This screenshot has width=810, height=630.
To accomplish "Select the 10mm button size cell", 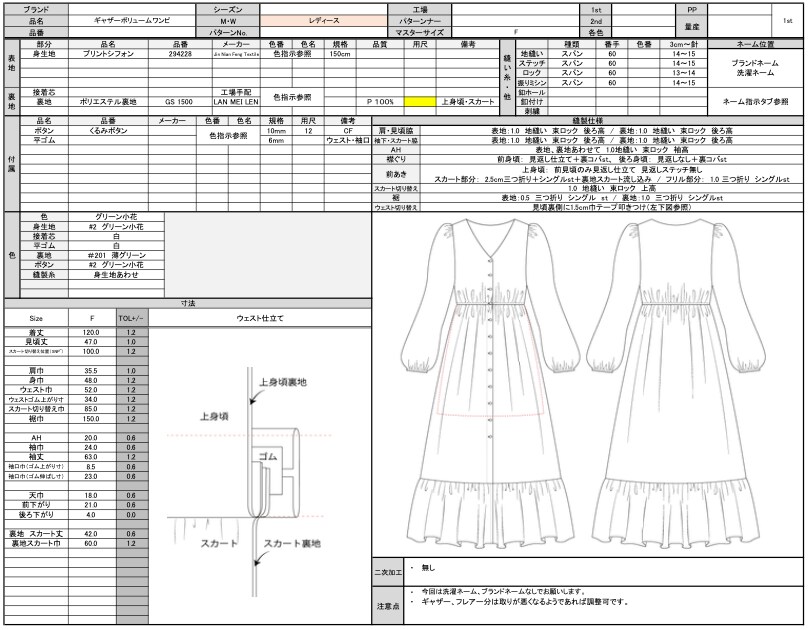I will [276, 131].
